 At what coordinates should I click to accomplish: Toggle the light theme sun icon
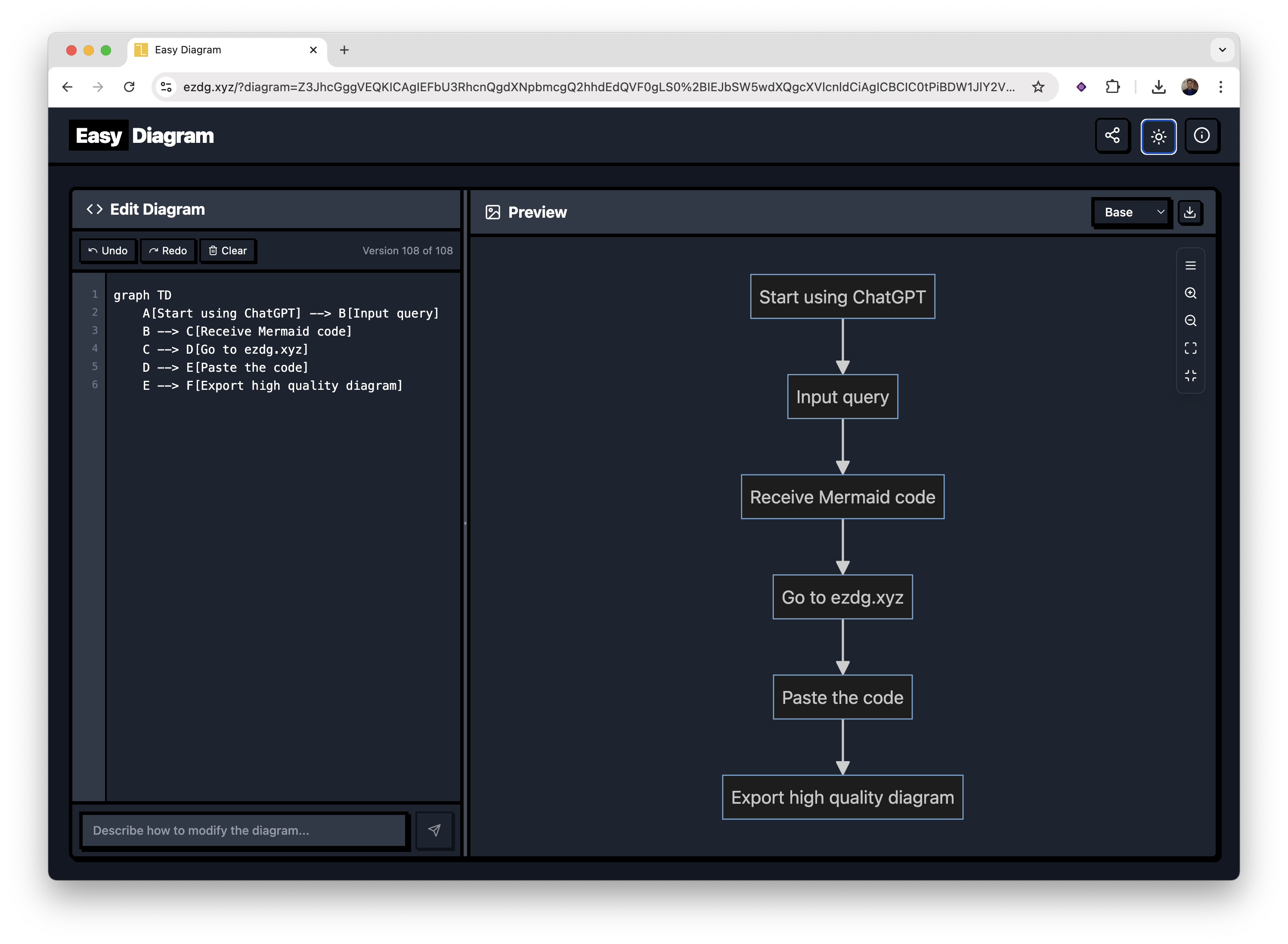coord(1158,136)
